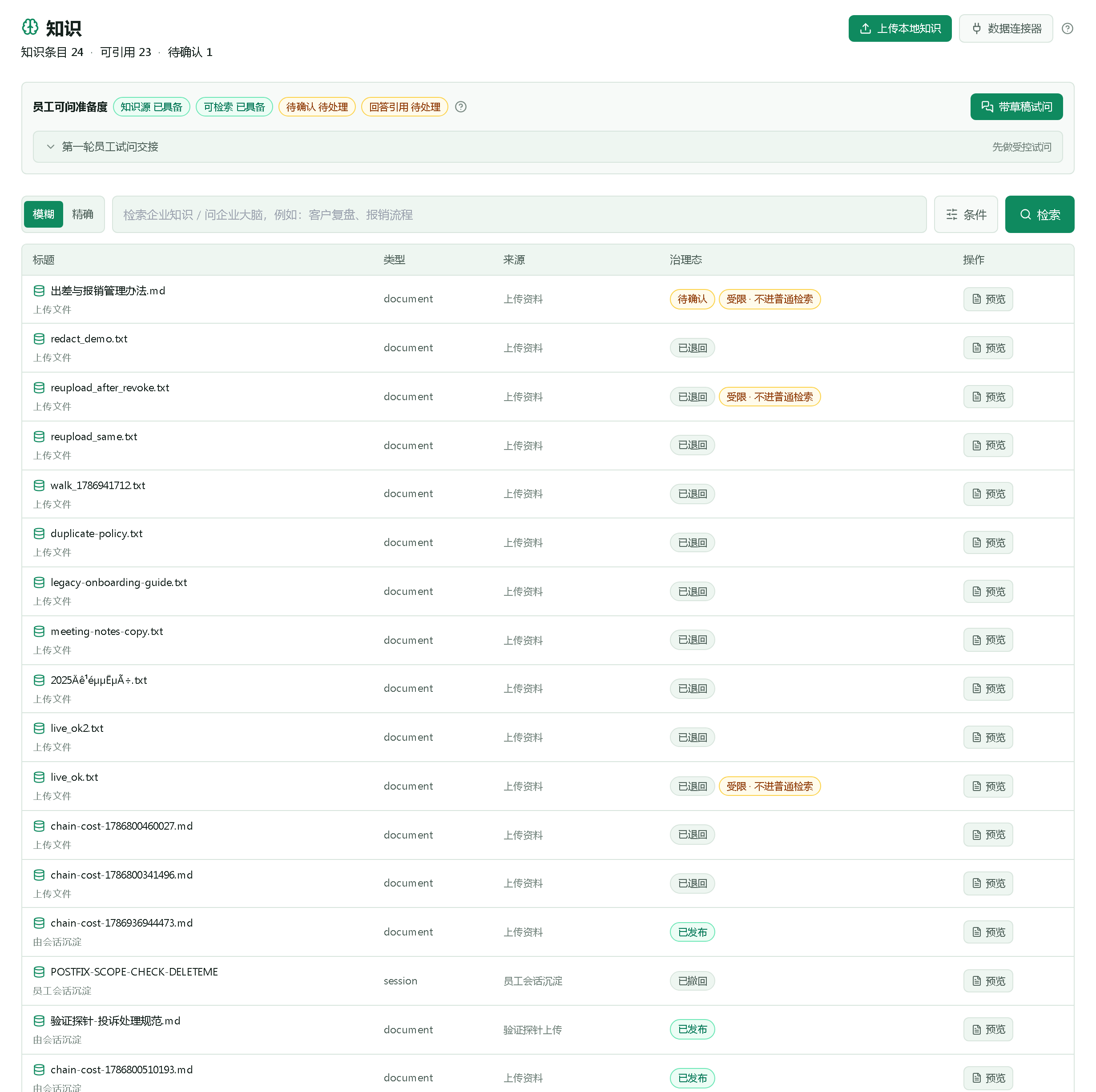Viewport: 1096px width, 1092px height.
Task: Click the database icon for live_ok2.txt
Action: pyautogui.click(x=39, y=728)
